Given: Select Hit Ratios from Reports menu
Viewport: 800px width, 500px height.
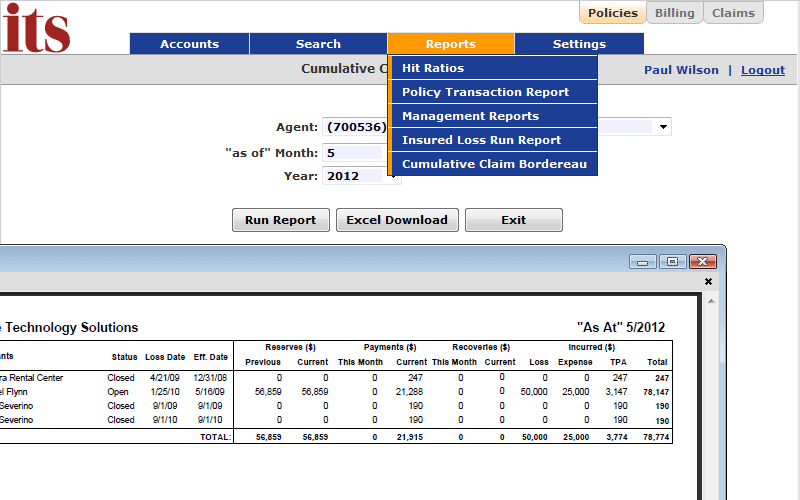Looking at the screenshot, I should [x=493, y=68].
